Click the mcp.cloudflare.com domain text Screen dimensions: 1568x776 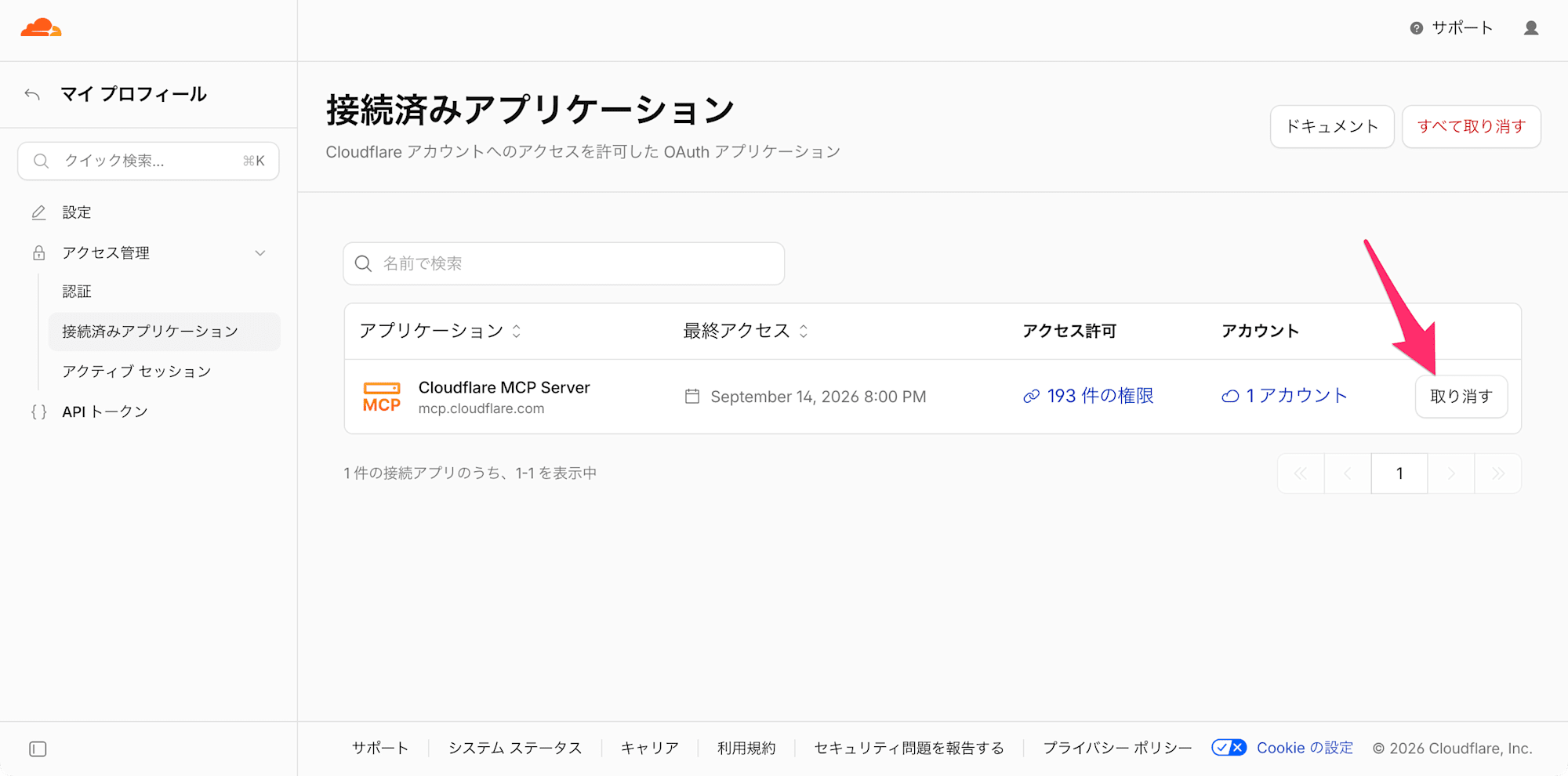pyautogui.click(x=481, y=408)
